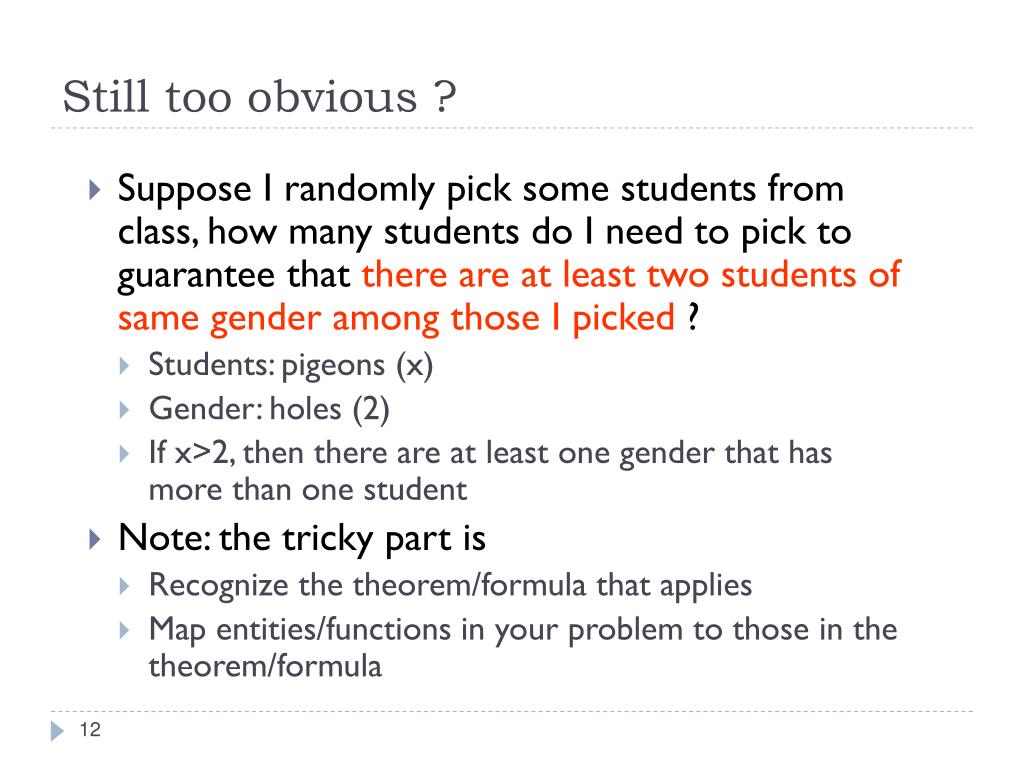Click the bullet arrow before "If x>2"
The height and width of the screenshot is (768, 1024).
[124, 453]
